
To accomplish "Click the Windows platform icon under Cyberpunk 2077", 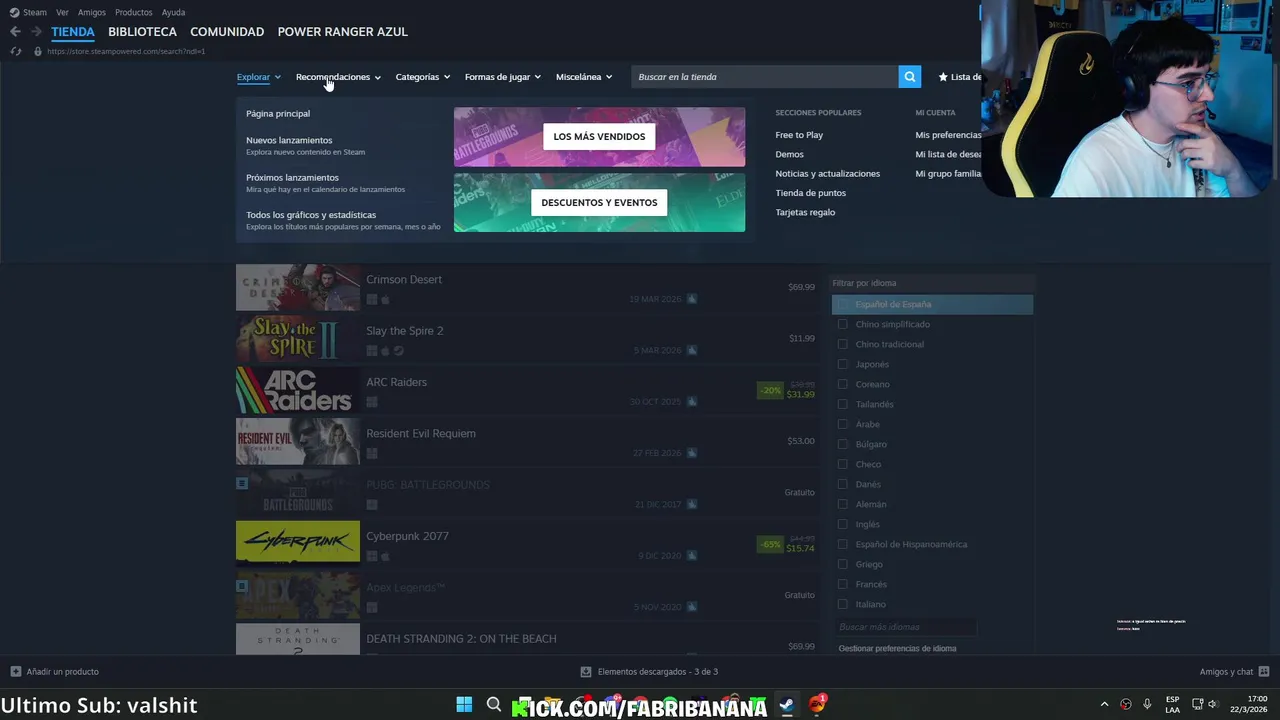I will click(x=371, y=556).
